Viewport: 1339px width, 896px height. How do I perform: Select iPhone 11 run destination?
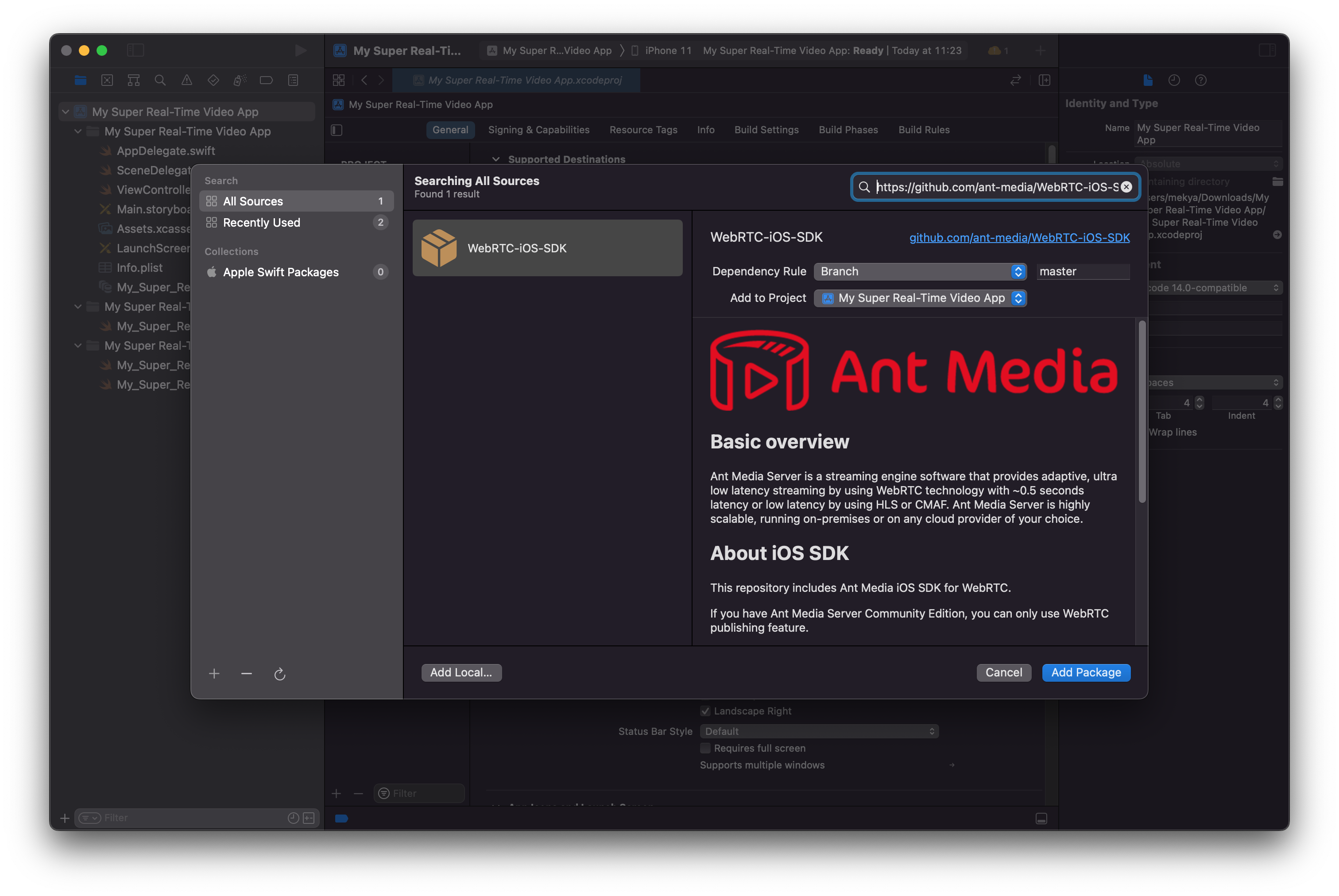(661, 50)
